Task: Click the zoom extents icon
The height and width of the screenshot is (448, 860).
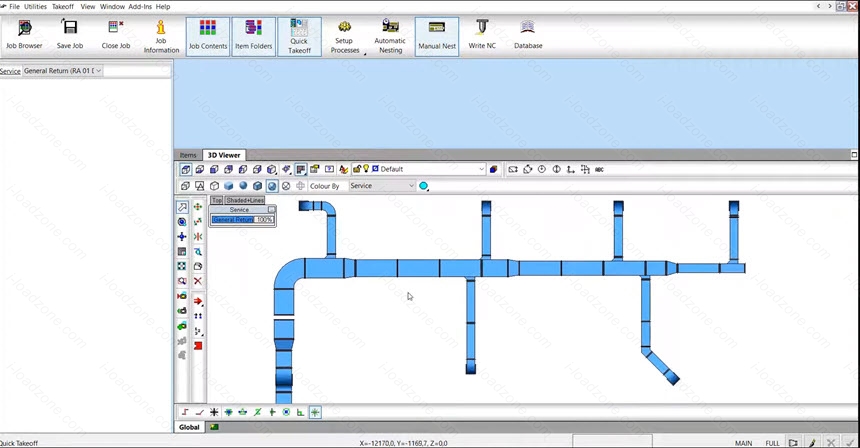Action: 182,266
